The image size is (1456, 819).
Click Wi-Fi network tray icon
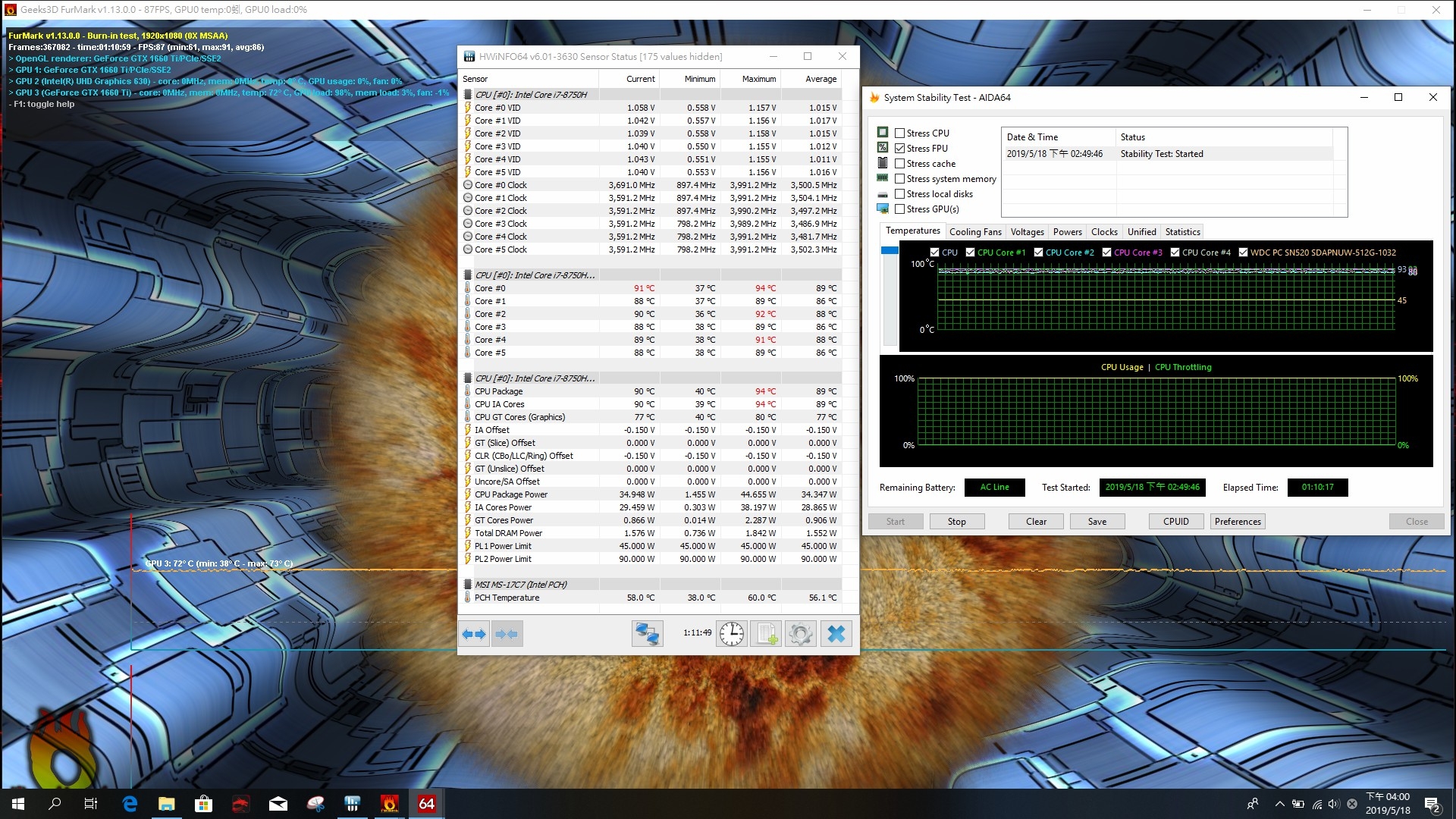coord(1317,804)
